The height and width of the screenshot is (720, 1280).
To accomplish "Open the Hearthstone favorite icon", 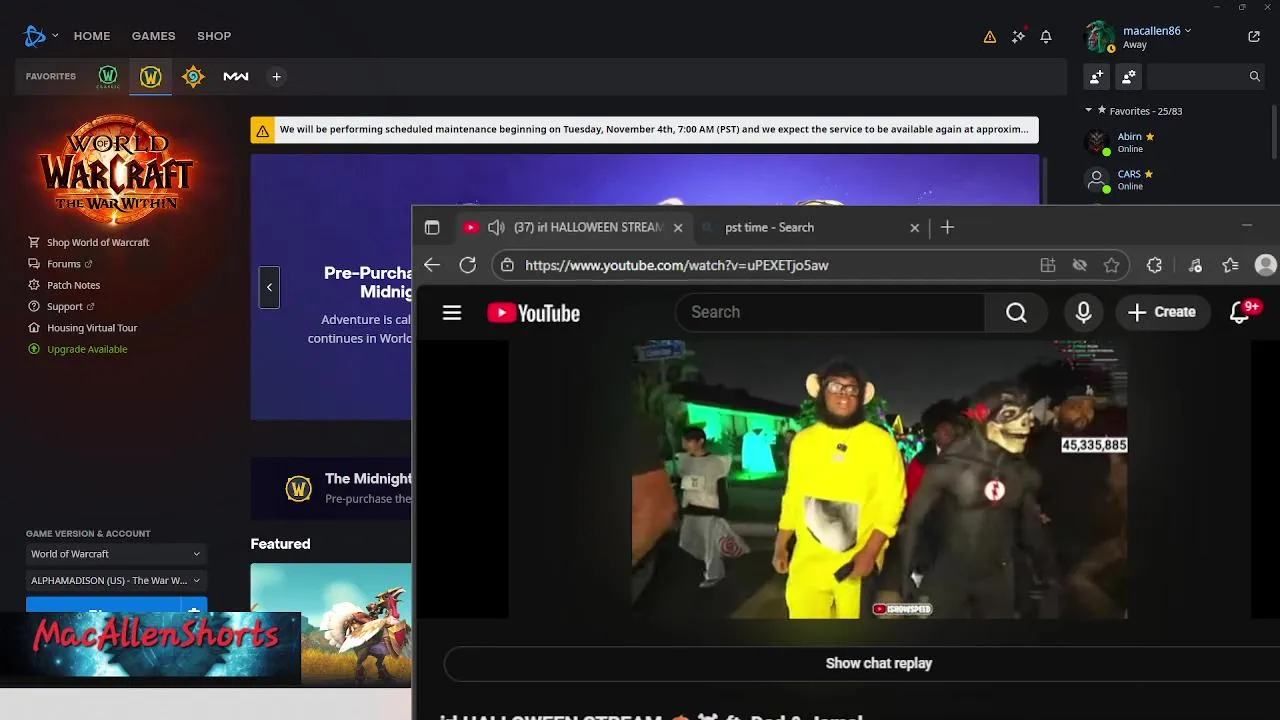I will [x=193, y=77].
